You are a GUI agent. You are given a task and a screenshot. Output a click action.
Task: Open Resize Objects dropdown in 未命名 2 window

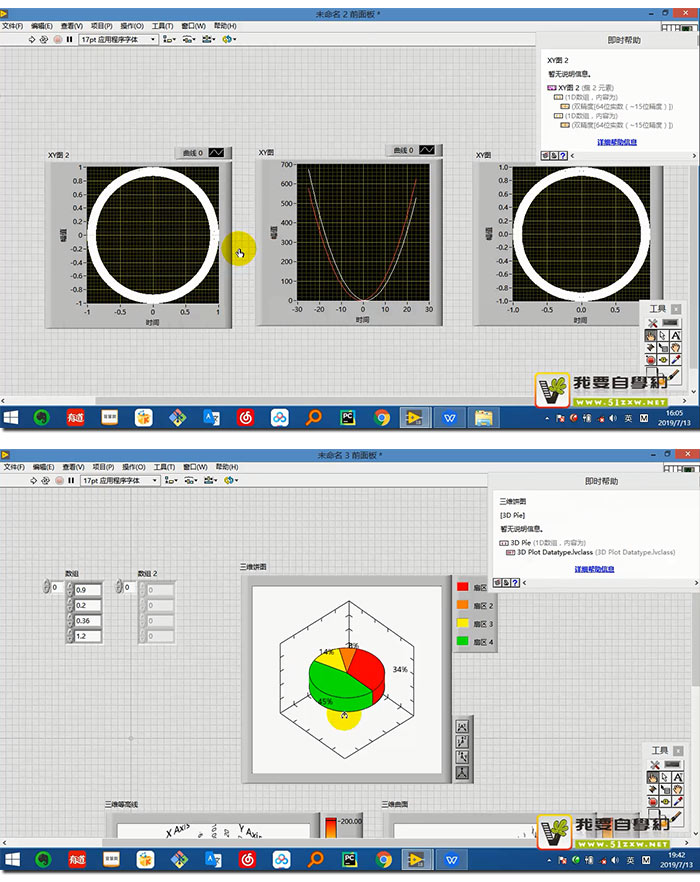click(209, 39)
